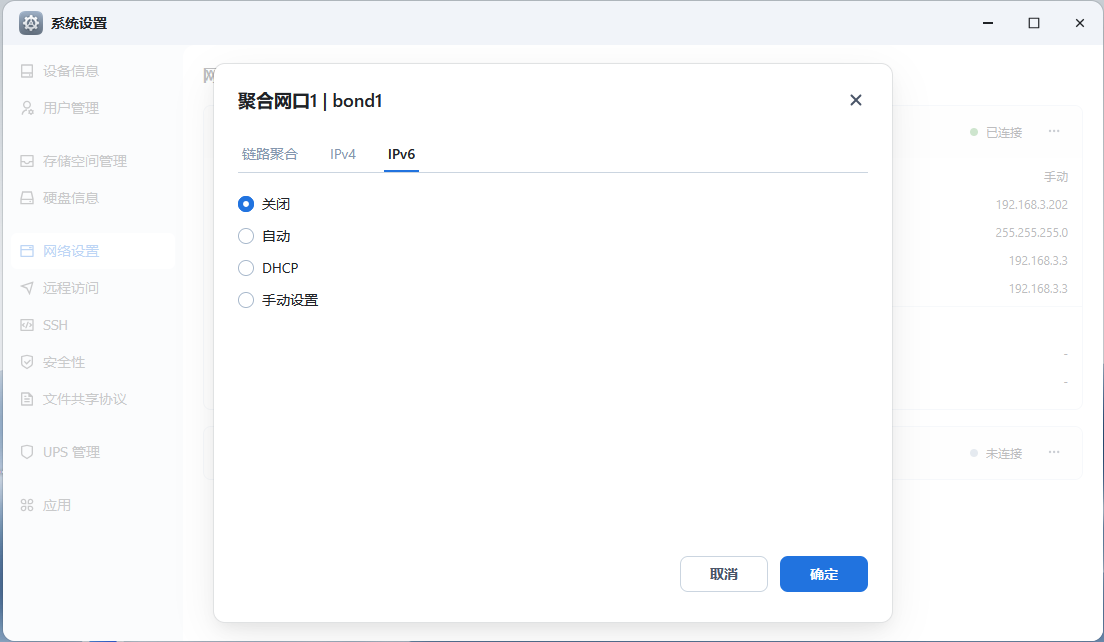Maximize the 系统设置 window
Screen dimensions: 1104x642
[1034, 23]
